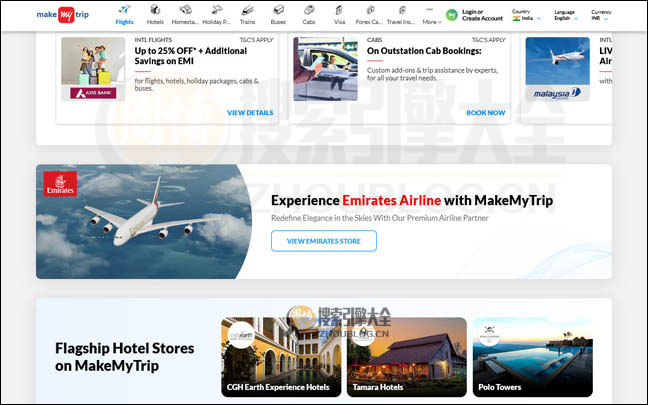This screenshot has width=648, height=405.
Task: Open the Buses tab label
Action: [x=278, y=22]
